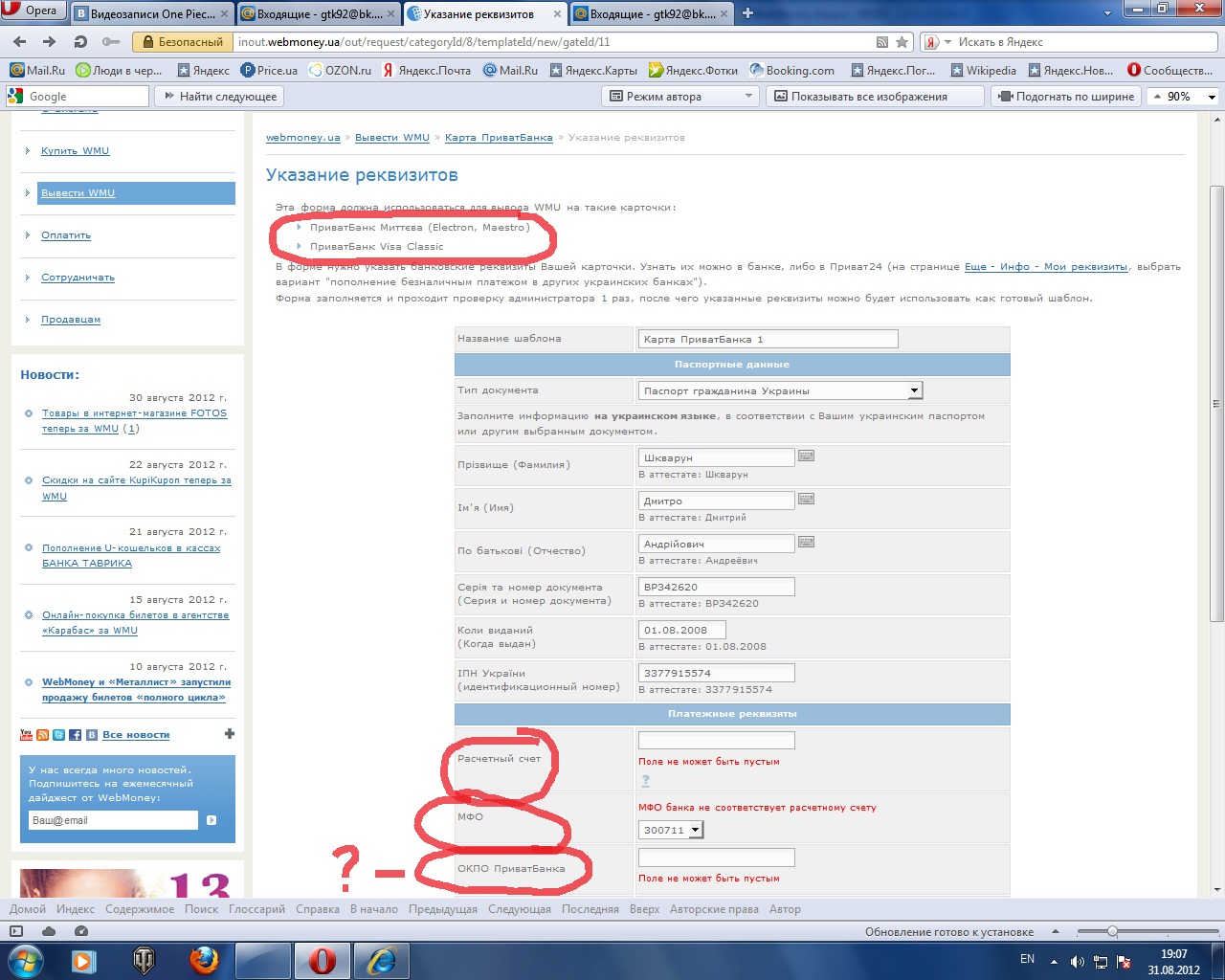Focus the Ваш@email subscription field

coord(114,820)
